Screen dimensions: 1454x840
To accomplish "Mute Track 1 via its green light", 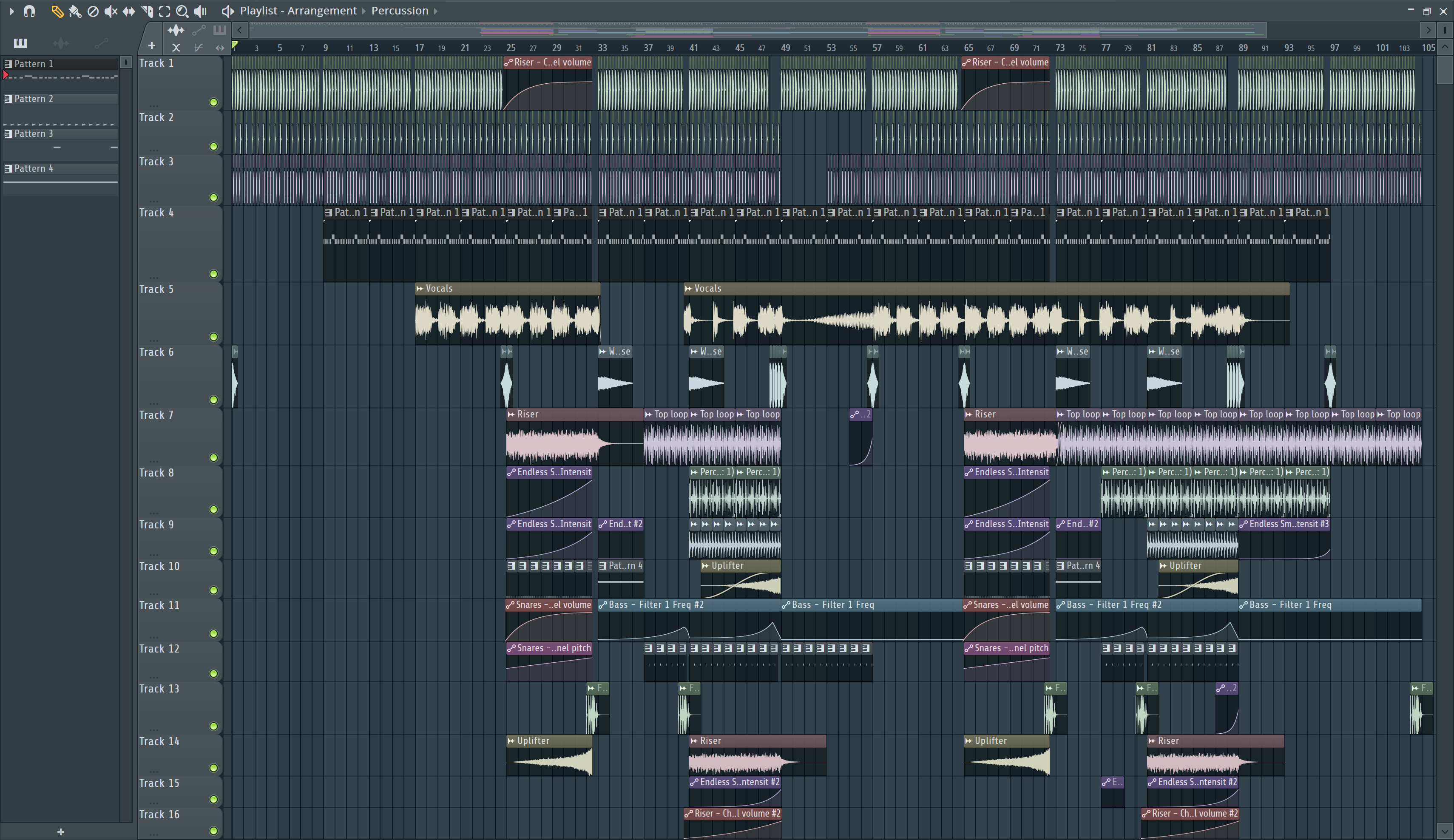I will 213,103.
